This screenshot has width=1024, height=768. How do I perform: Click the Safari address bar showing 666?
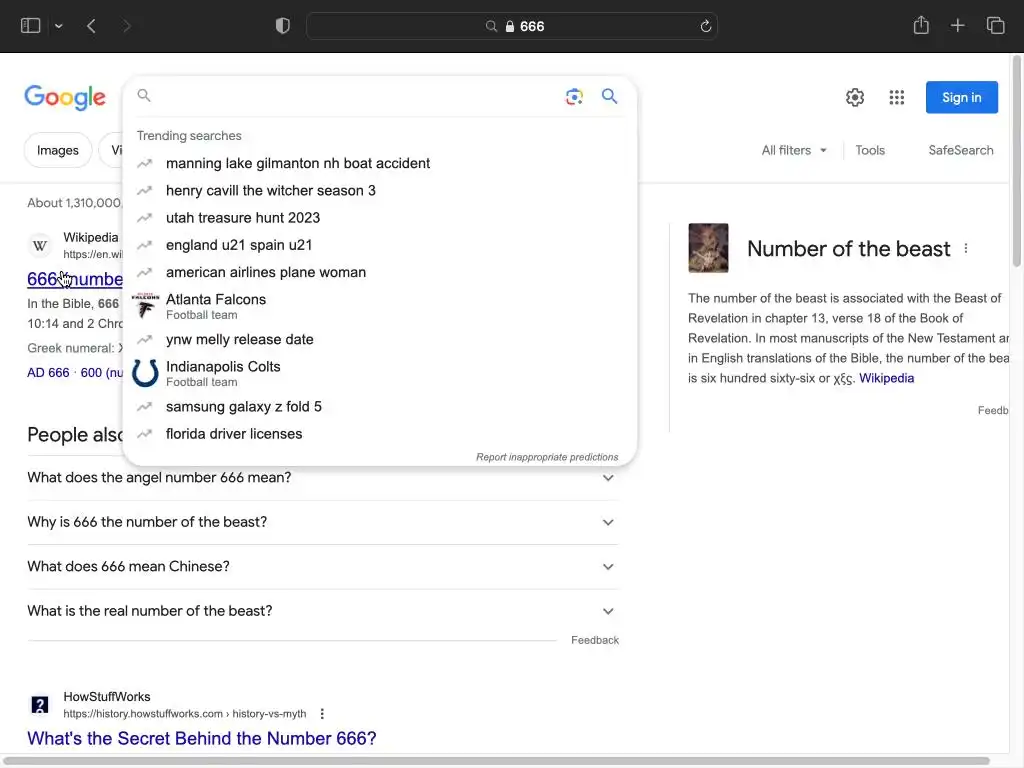[x=512, y=26]
